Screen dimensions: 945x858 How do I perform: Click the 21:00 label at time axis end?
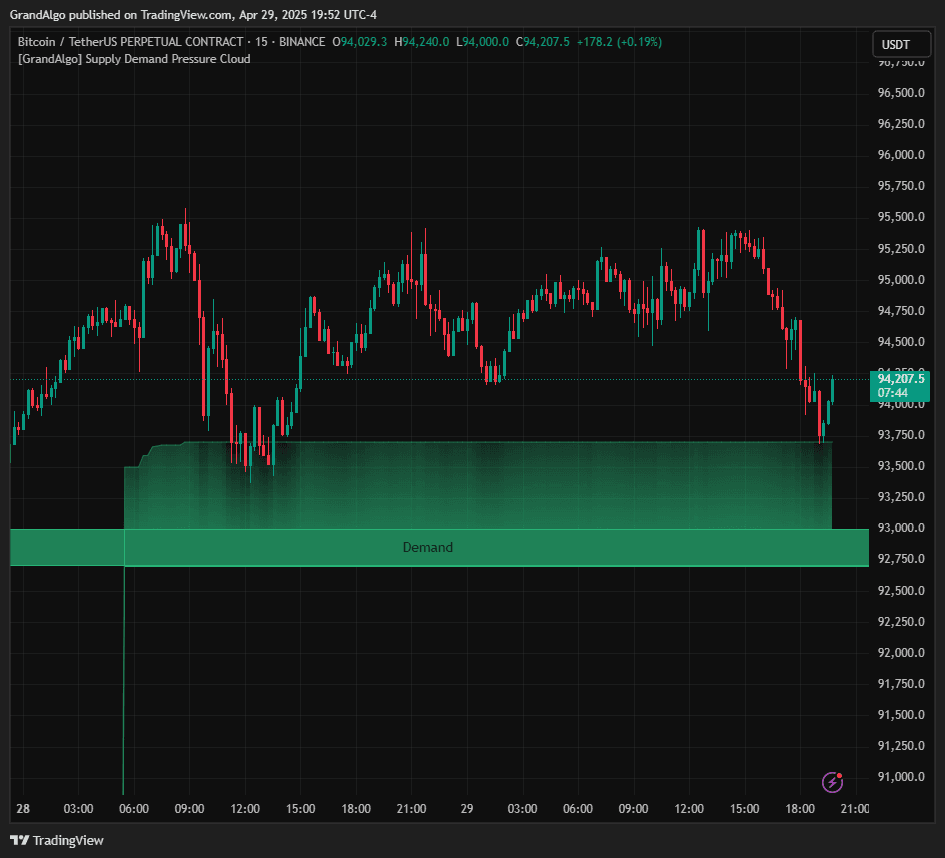(855, 809)
